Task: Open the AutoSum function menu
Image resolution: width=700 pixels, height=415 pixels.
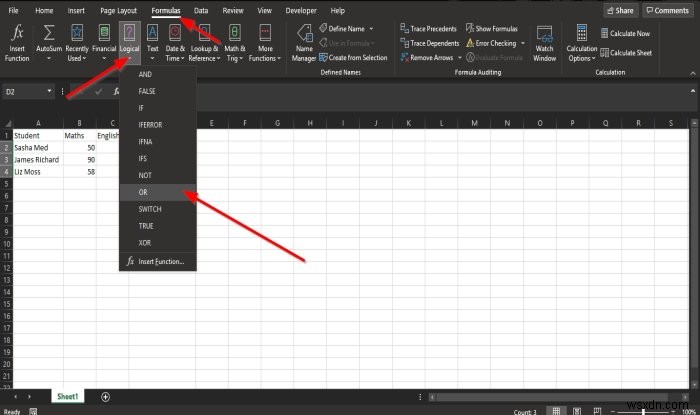Action: (x=49, y=43)
